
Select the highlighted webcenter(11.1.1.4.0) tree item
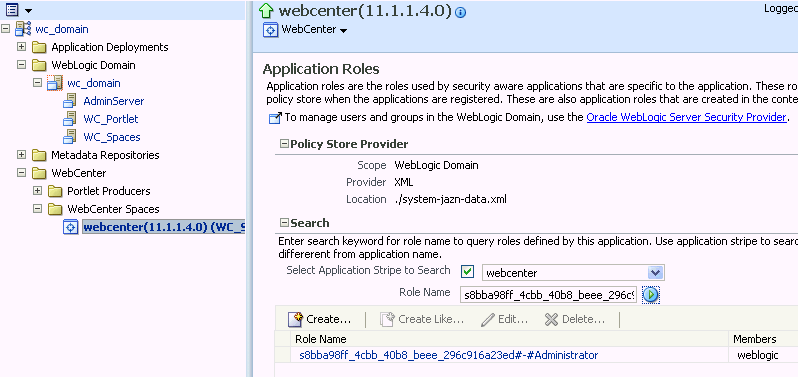coord(164,227)
